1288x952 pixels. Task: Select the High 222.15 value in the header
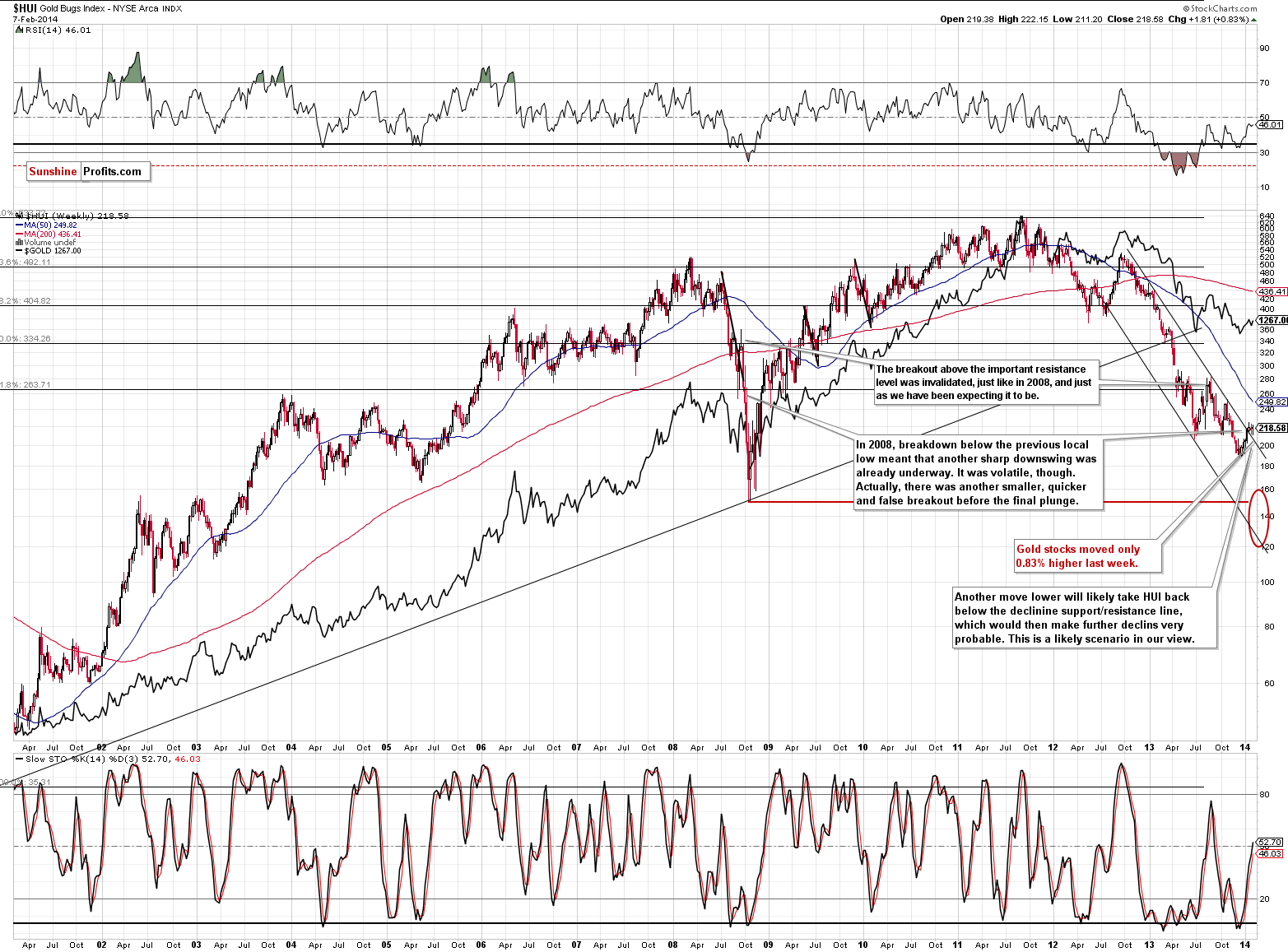[1023, 19]
